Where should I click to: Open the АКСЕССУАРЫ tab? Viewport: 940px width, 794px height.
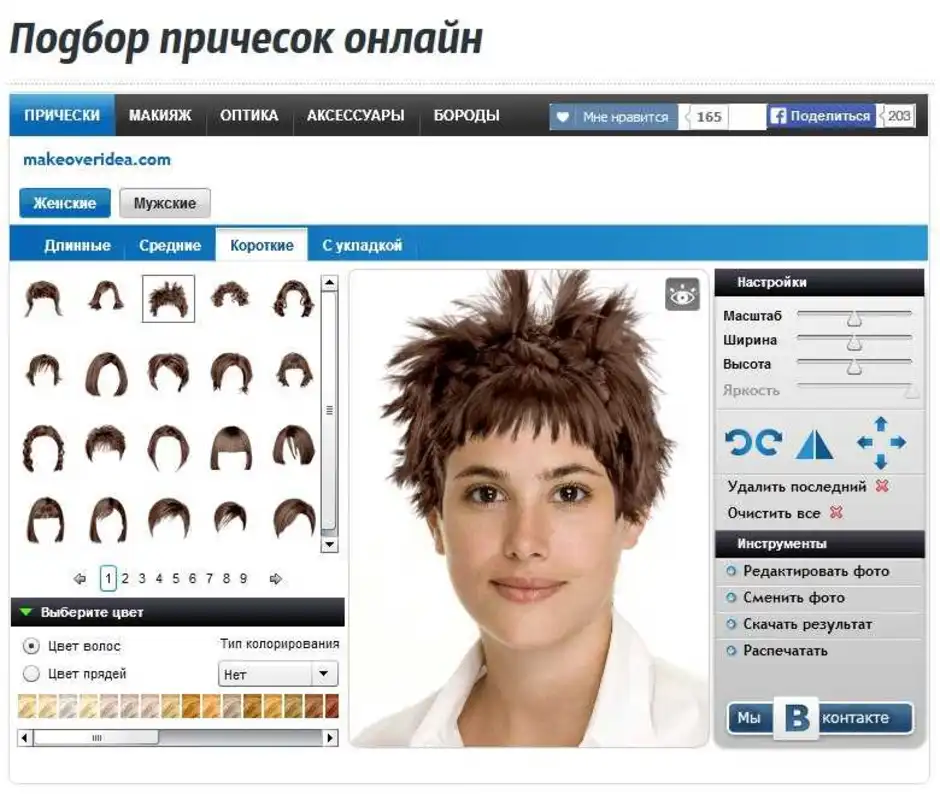pos(355,115)
